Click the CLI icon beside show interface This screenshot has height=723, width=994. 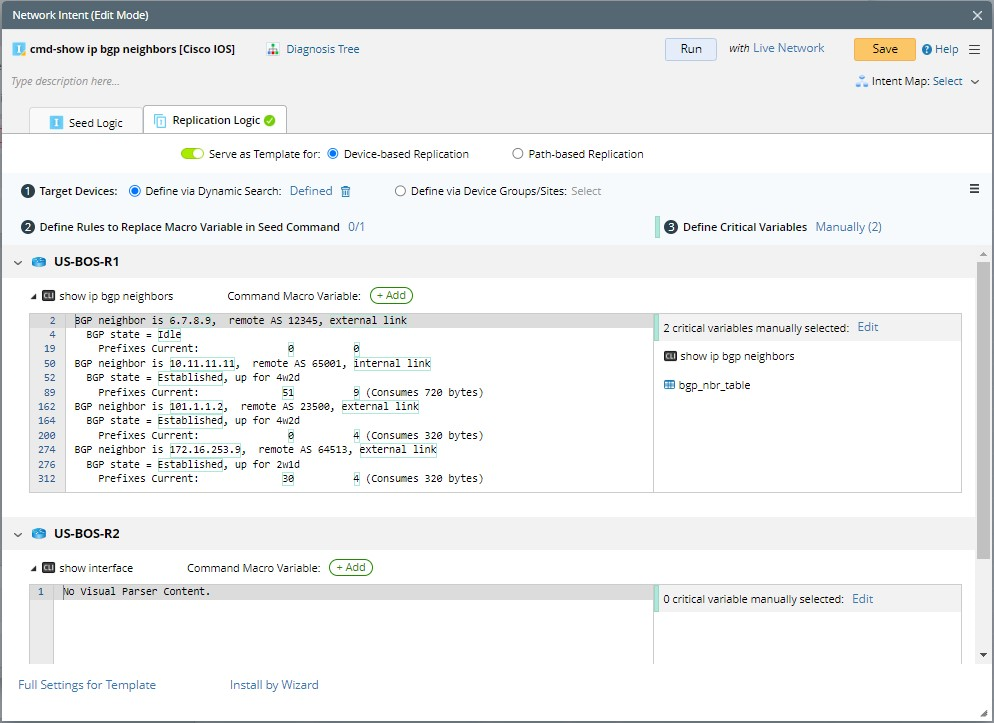(x=48, y=568)
